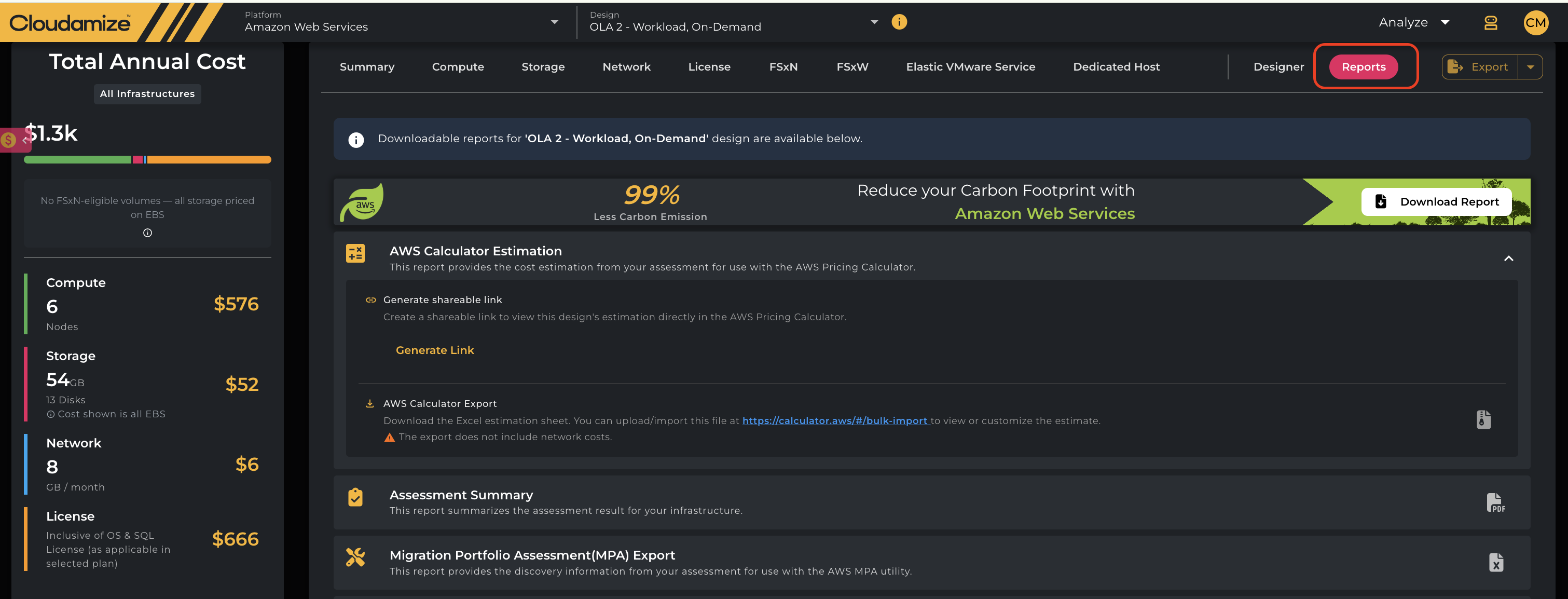
Task: Switch to the Dedicated Host tab
Action: click(x=1117, y=67)
